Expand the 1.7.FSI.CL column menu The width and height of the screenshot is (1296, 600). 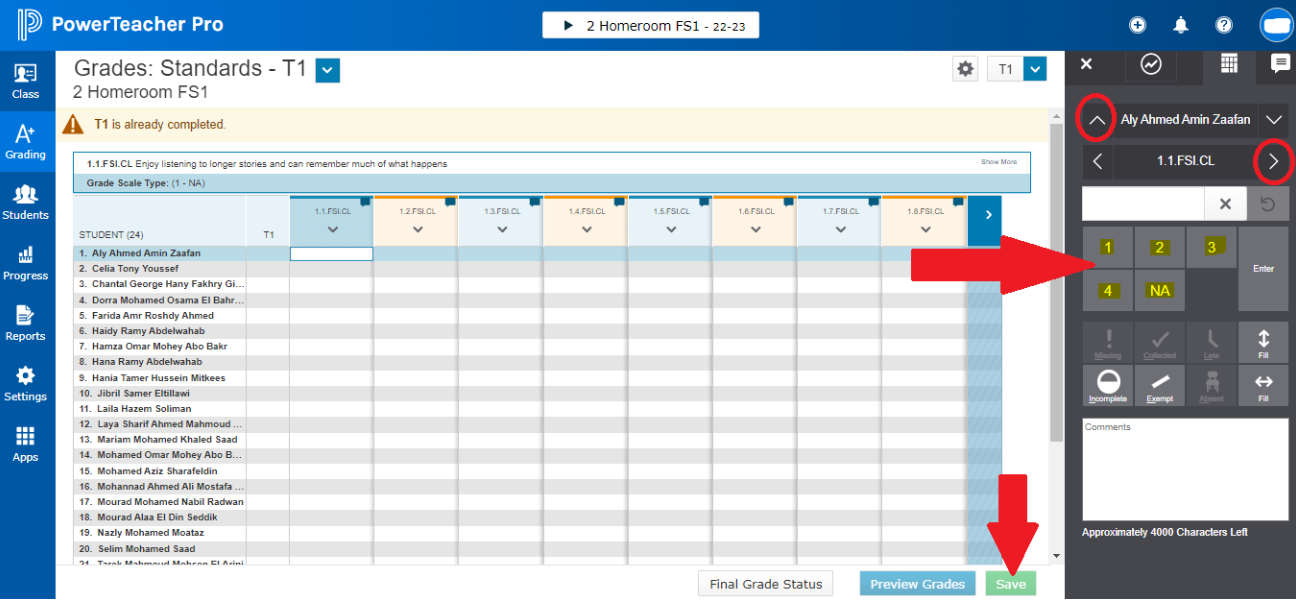click(x=842, y=230)
